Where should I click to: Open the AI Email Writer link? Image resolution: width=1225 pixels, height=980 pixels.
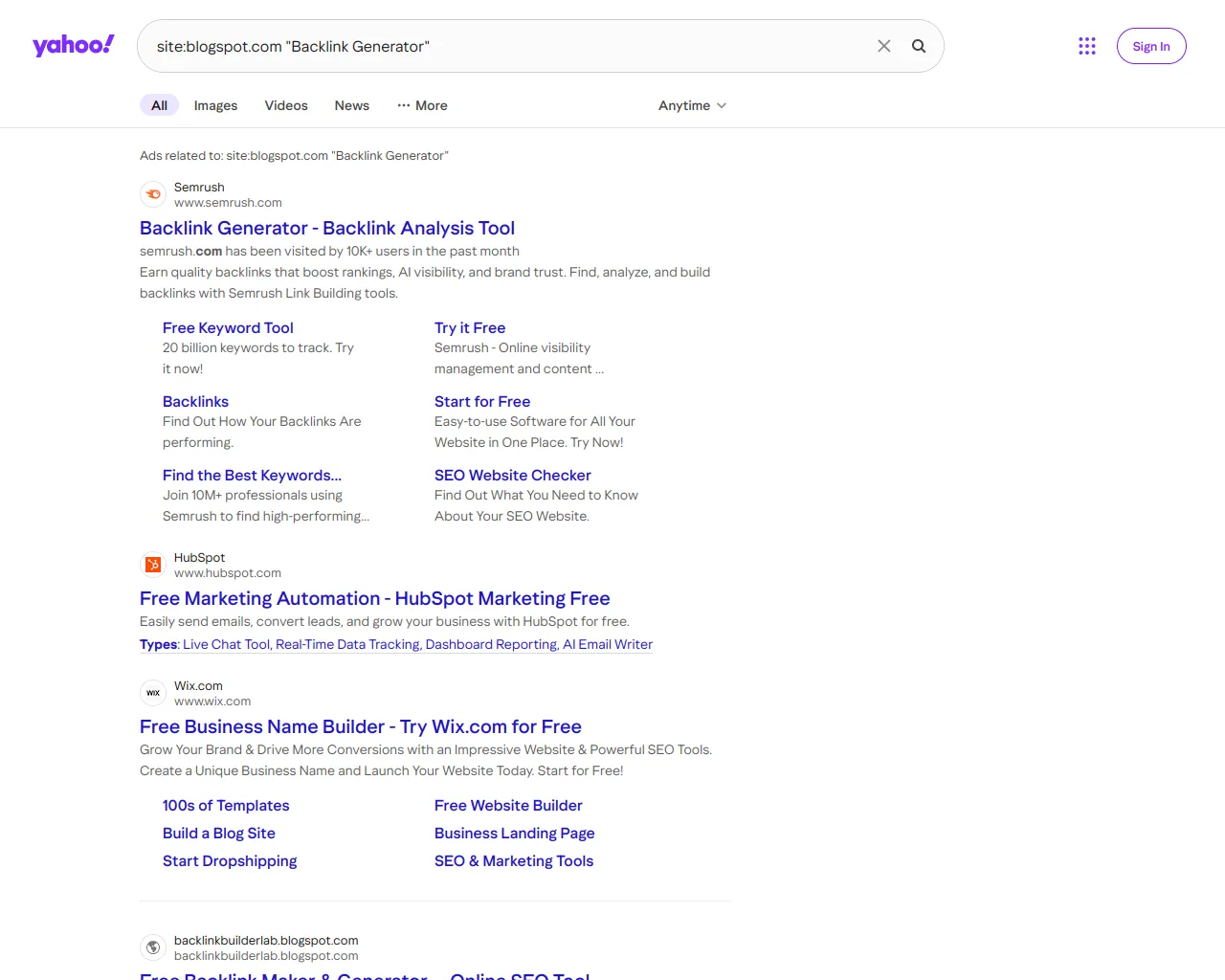[x=608, y=644]
